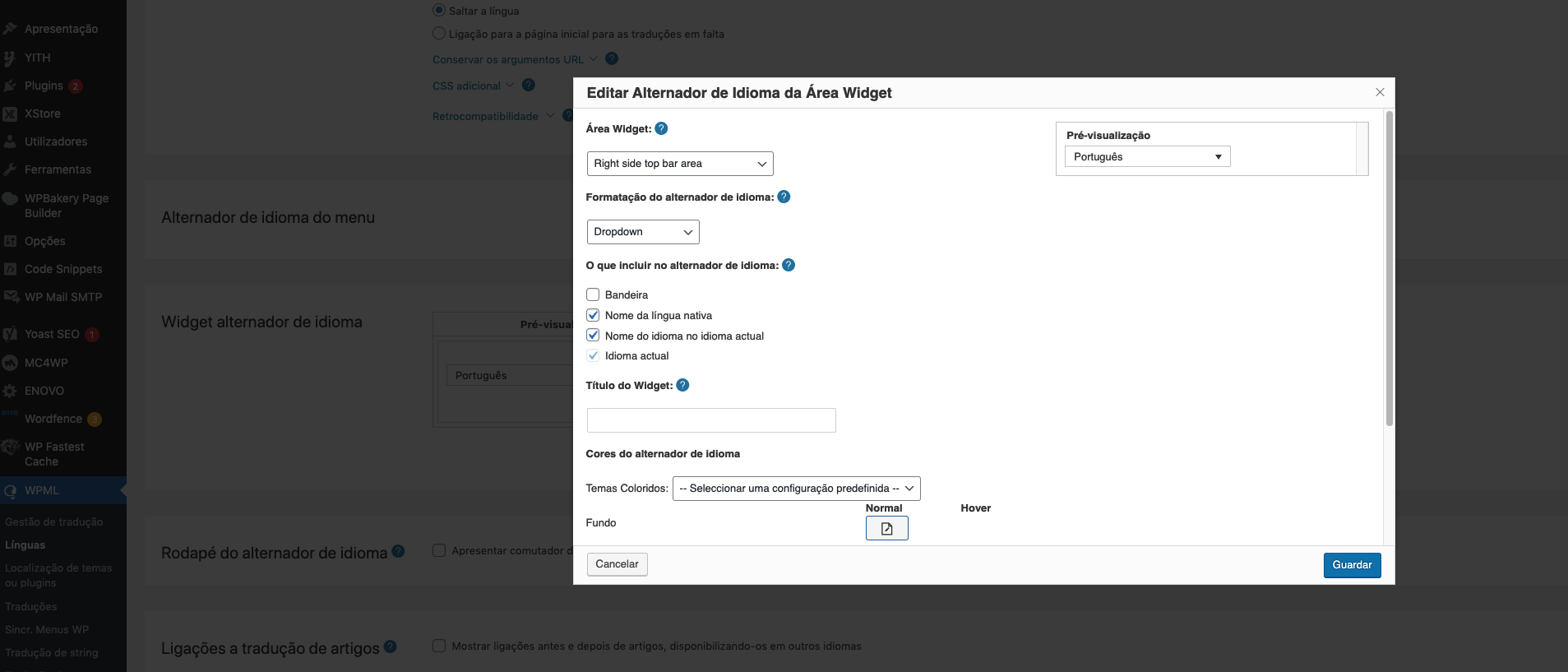Viewport: 1568px width, 672px height.
Task: Click the Guardar button
Action: (1352, 565)
